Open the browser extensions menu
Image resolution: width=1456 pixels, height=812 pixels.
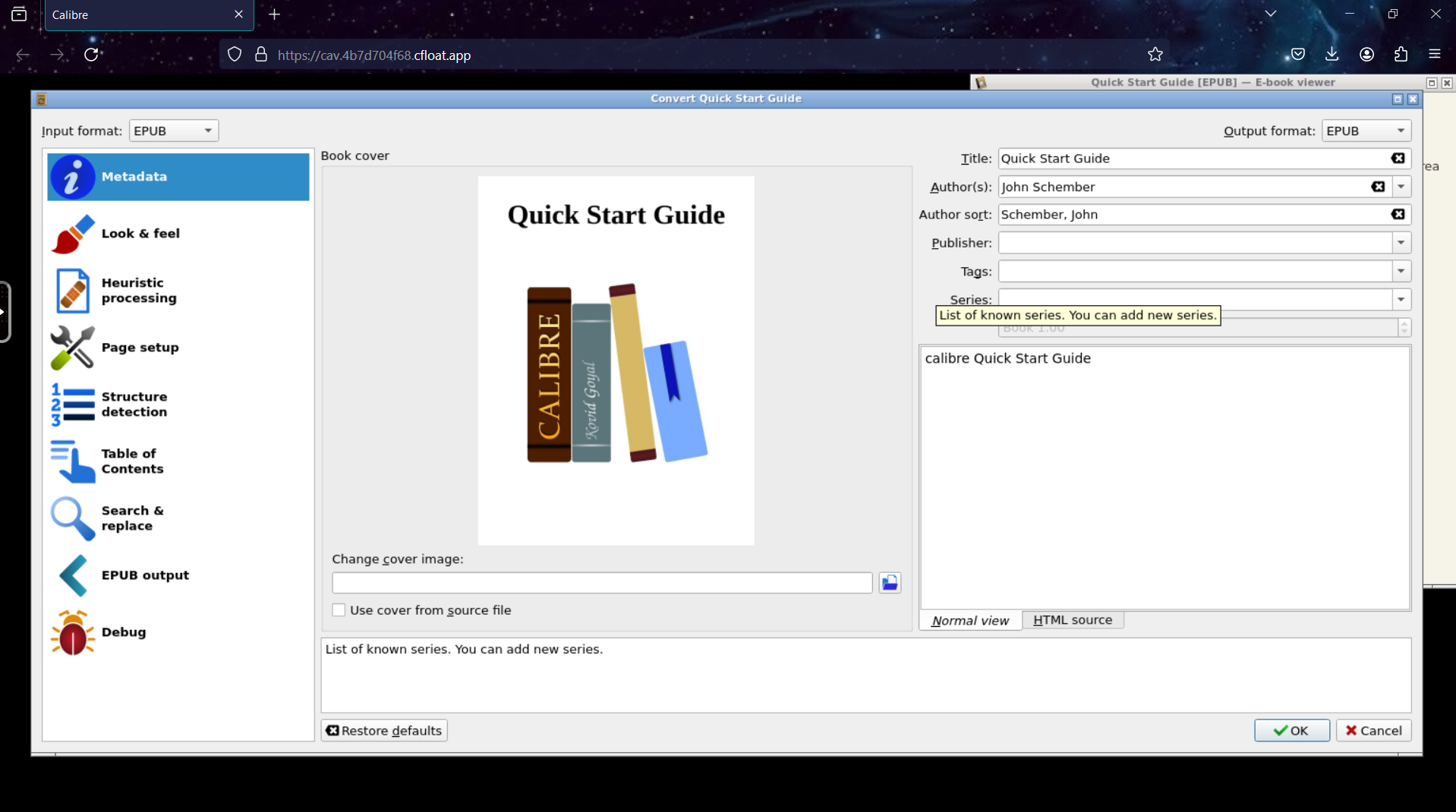tap(1401, 55)
